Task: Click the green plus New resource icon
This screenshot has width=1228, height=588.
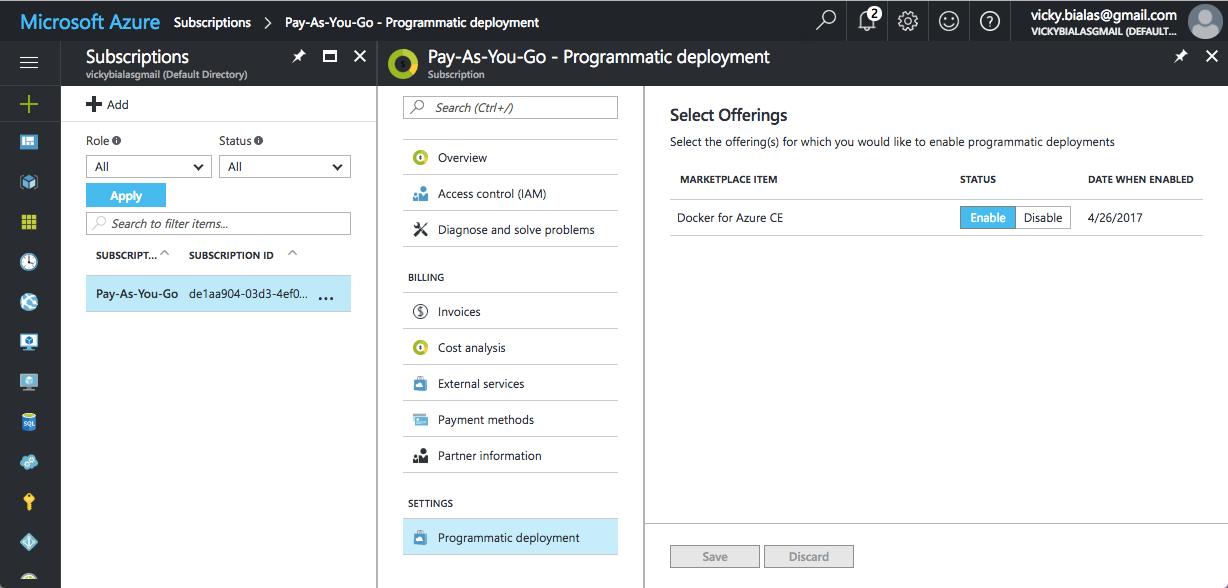Action: coord(29,103)
